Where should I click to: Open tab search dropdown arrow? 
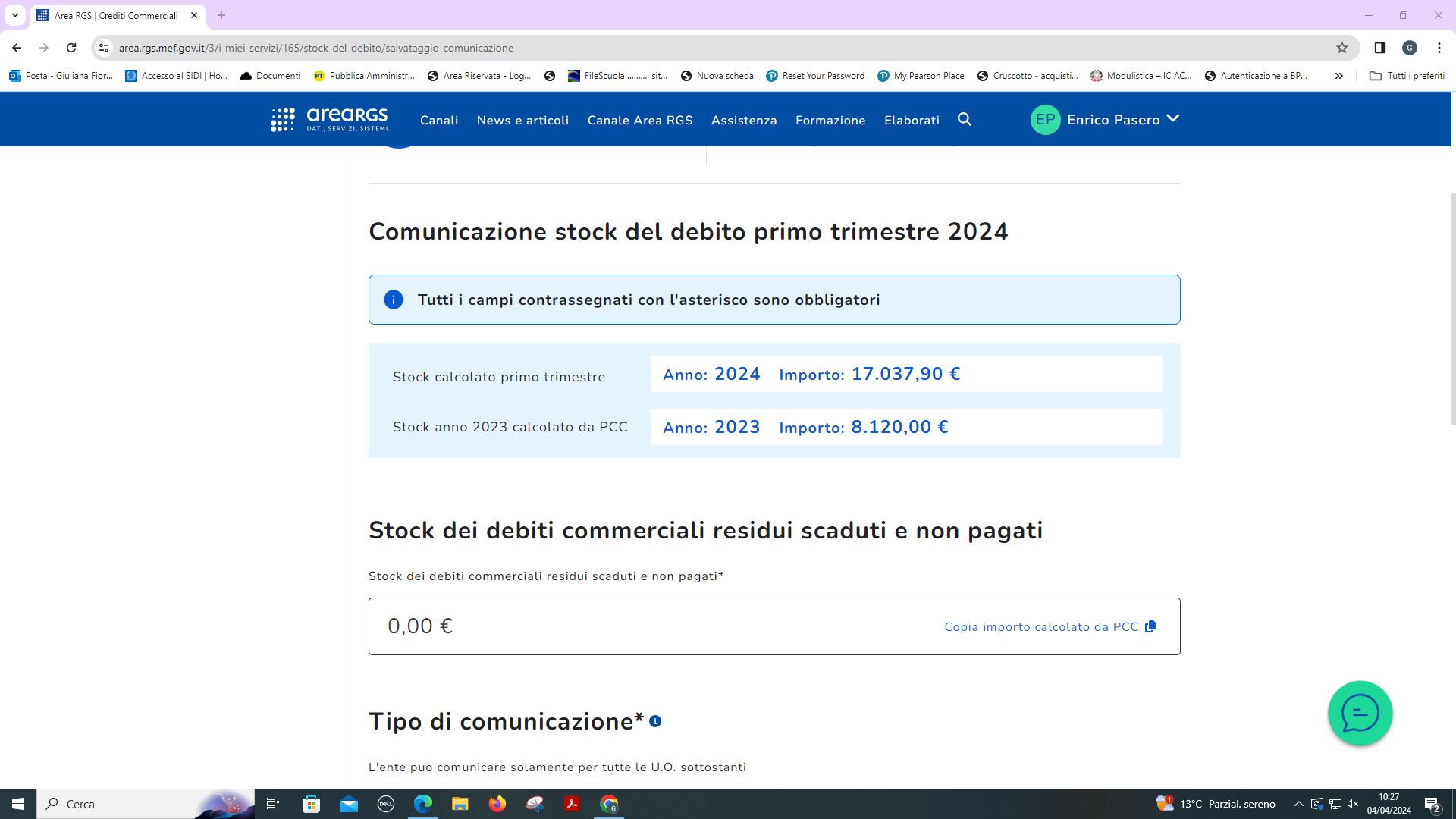(x=14, y=15)
